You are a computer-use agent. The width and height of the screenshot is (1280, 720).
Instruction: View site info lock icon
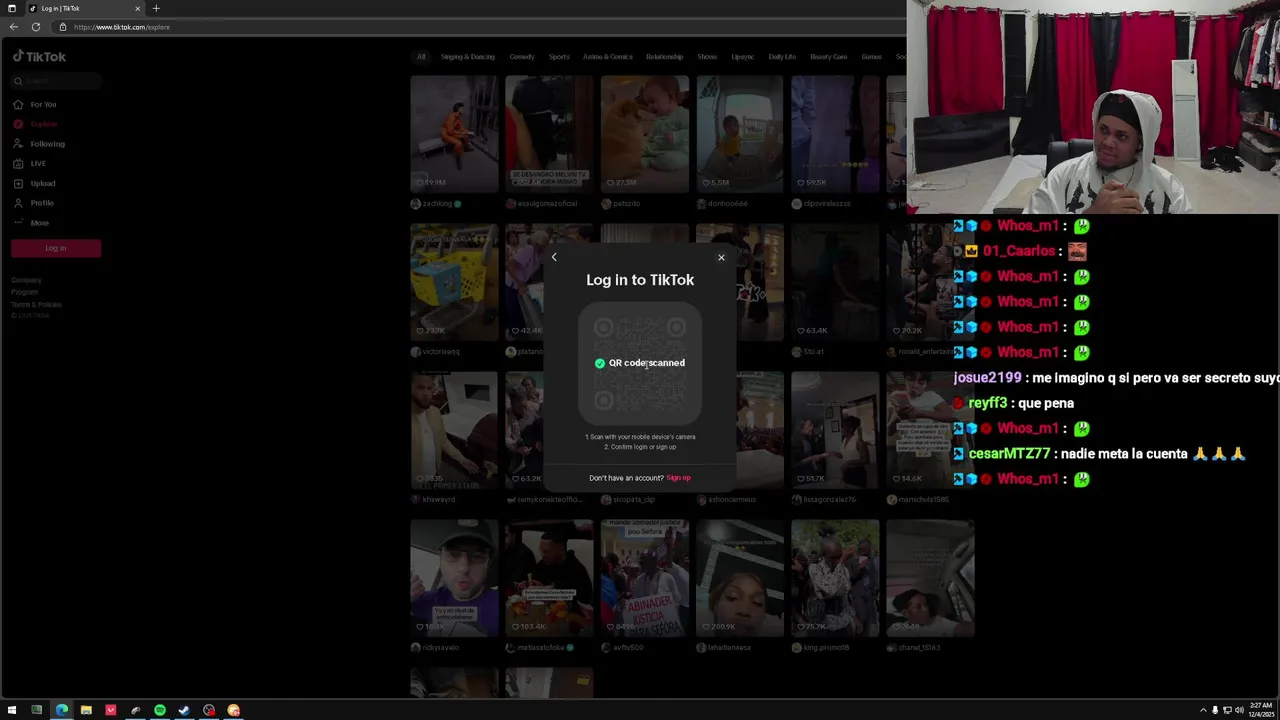(x=63, y=27)
